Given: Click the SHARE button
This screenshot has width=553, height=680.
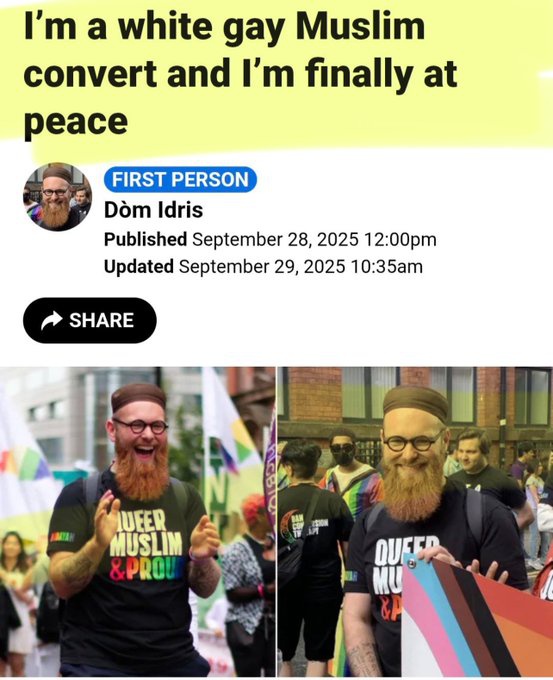Looking at the screenshot, I should tap(90, 320).
